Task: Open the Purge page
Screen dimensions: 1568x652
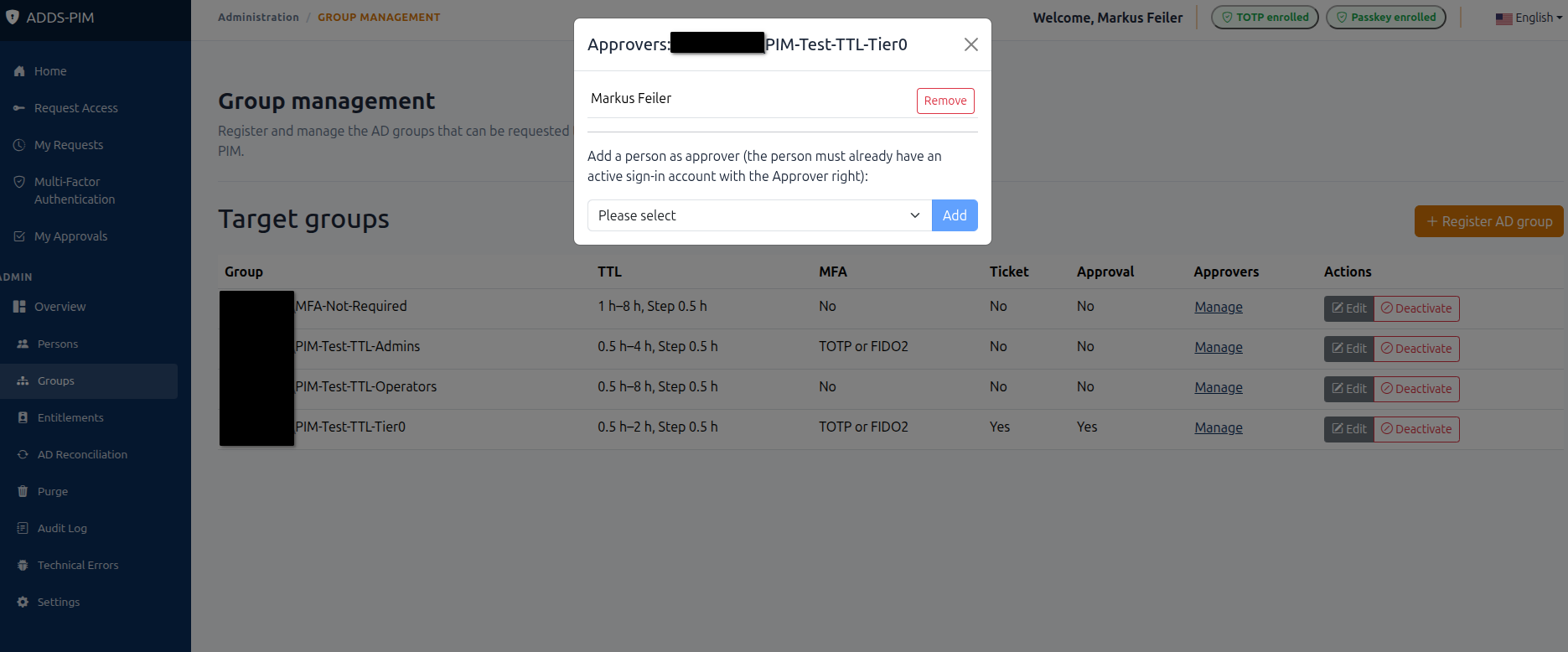Action: [x=53, y=492]
